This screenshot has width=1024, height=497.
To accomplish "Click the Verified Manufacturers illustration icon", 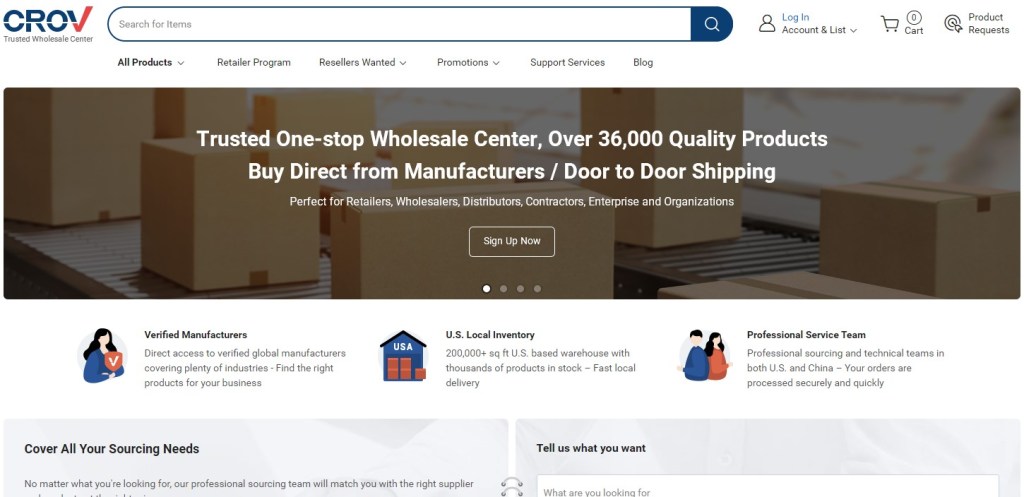I will 102,356.
